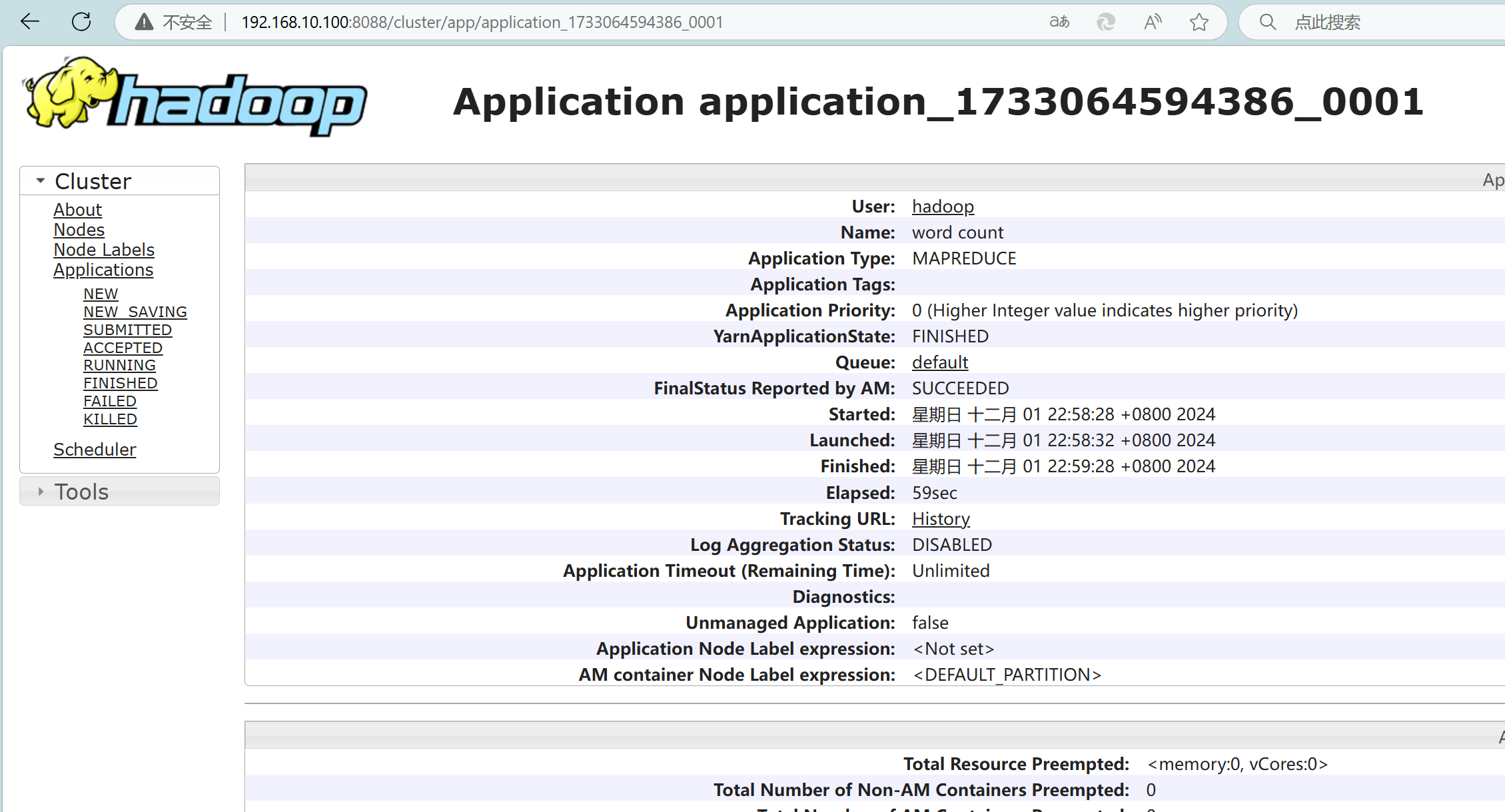The image size is (1505, 812).
Task: Click the search magnifier icon
Action: 1267,22
